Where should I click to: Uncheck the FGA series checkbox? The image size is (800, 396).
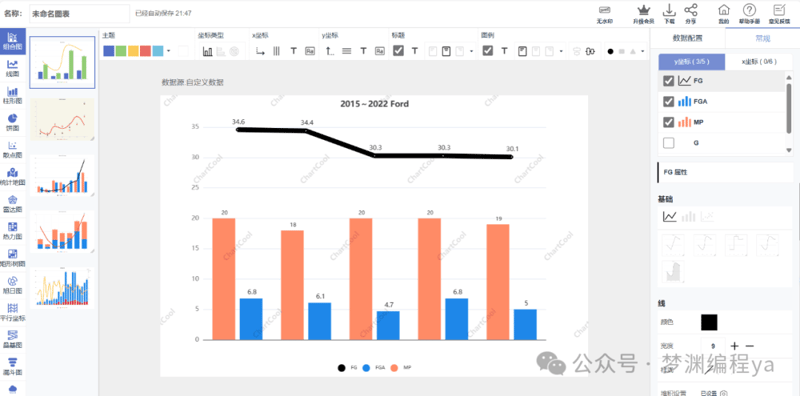[668, 102]
